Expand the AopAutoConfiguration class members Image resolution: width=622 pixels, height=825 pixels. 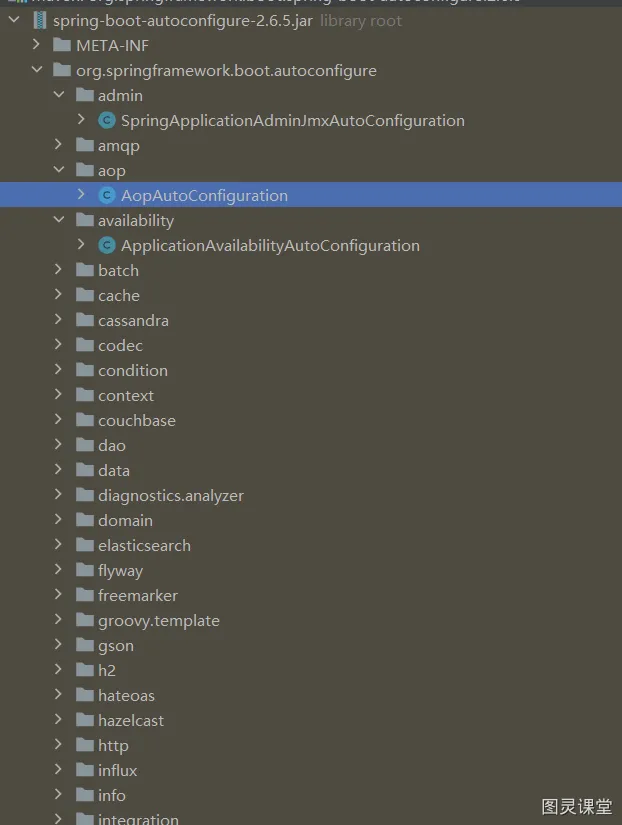81,195
